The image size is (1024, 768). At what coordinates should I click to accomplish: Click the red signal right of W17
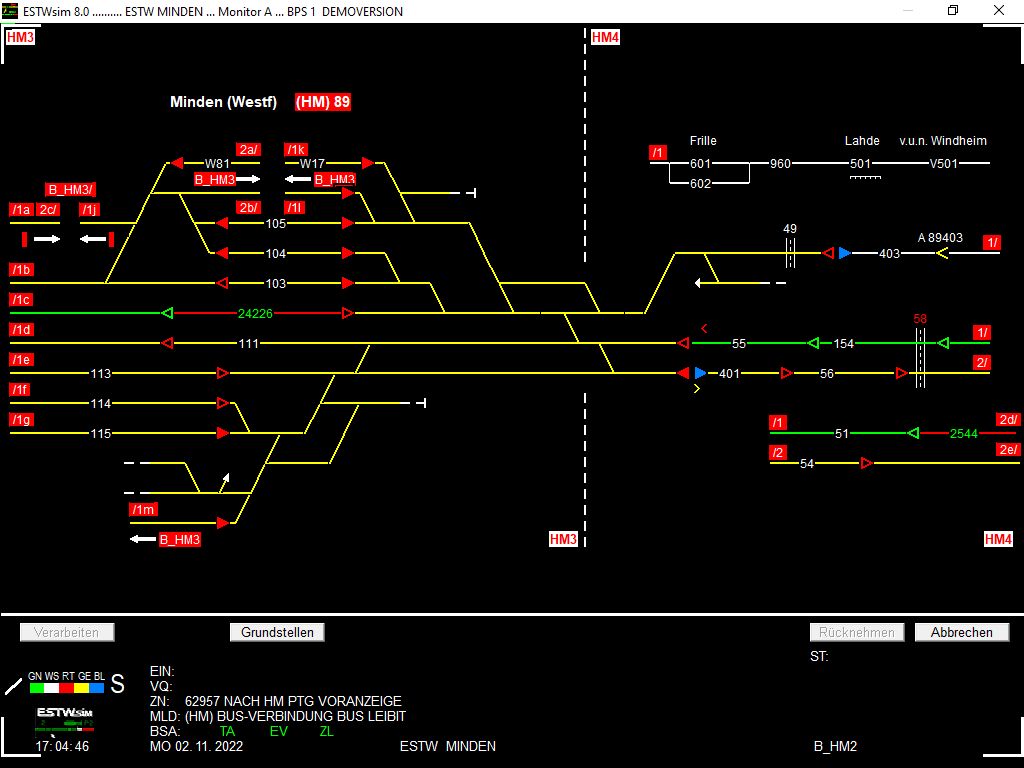click(368, 163)
